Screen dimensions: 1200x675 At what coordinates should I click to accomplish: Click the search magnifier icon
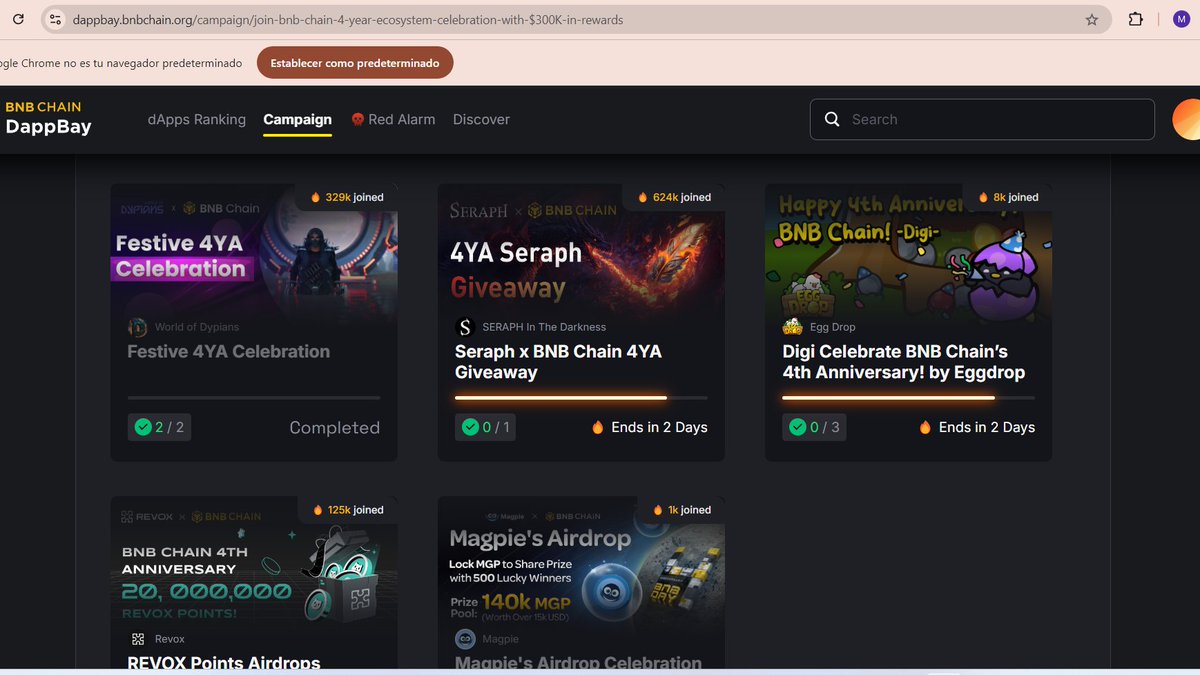832,119
